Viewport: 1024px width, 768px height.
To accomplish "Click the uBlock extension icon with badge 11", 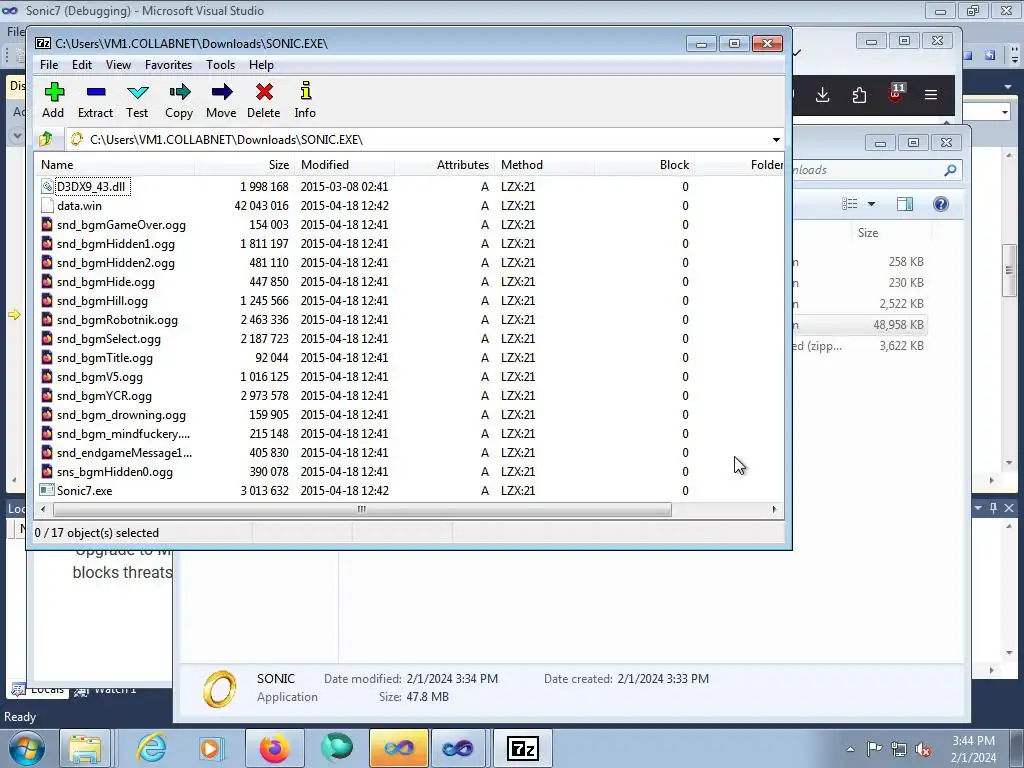I will click(x=896, y=93).
